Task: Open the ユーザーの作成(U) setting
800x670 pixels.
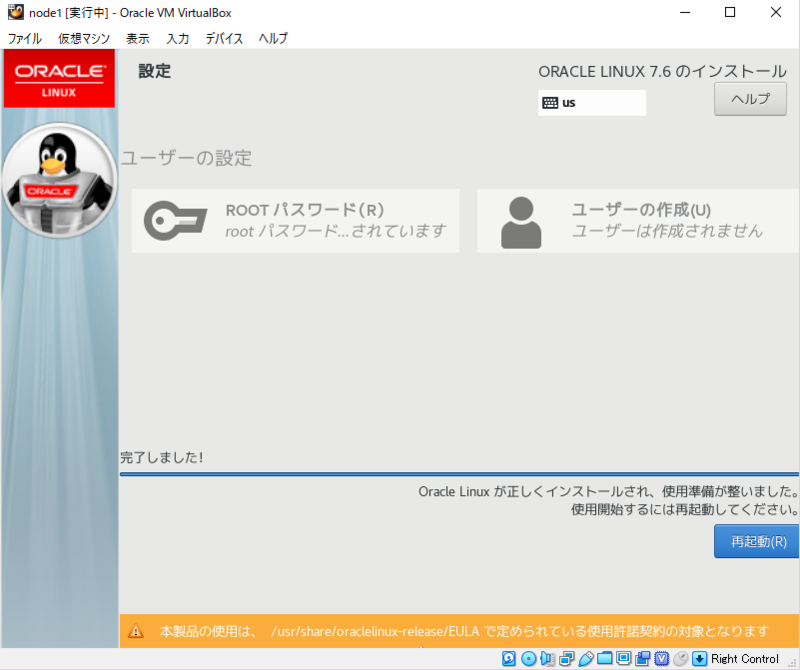Action: coord(638,220)
